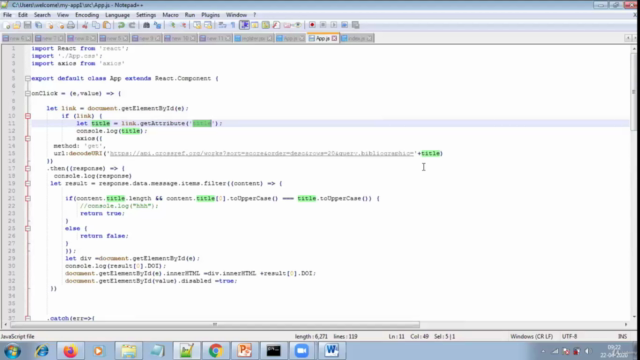Click the Save Current Recorded Macro icon

pyautogui.click(x=356, y=25)
